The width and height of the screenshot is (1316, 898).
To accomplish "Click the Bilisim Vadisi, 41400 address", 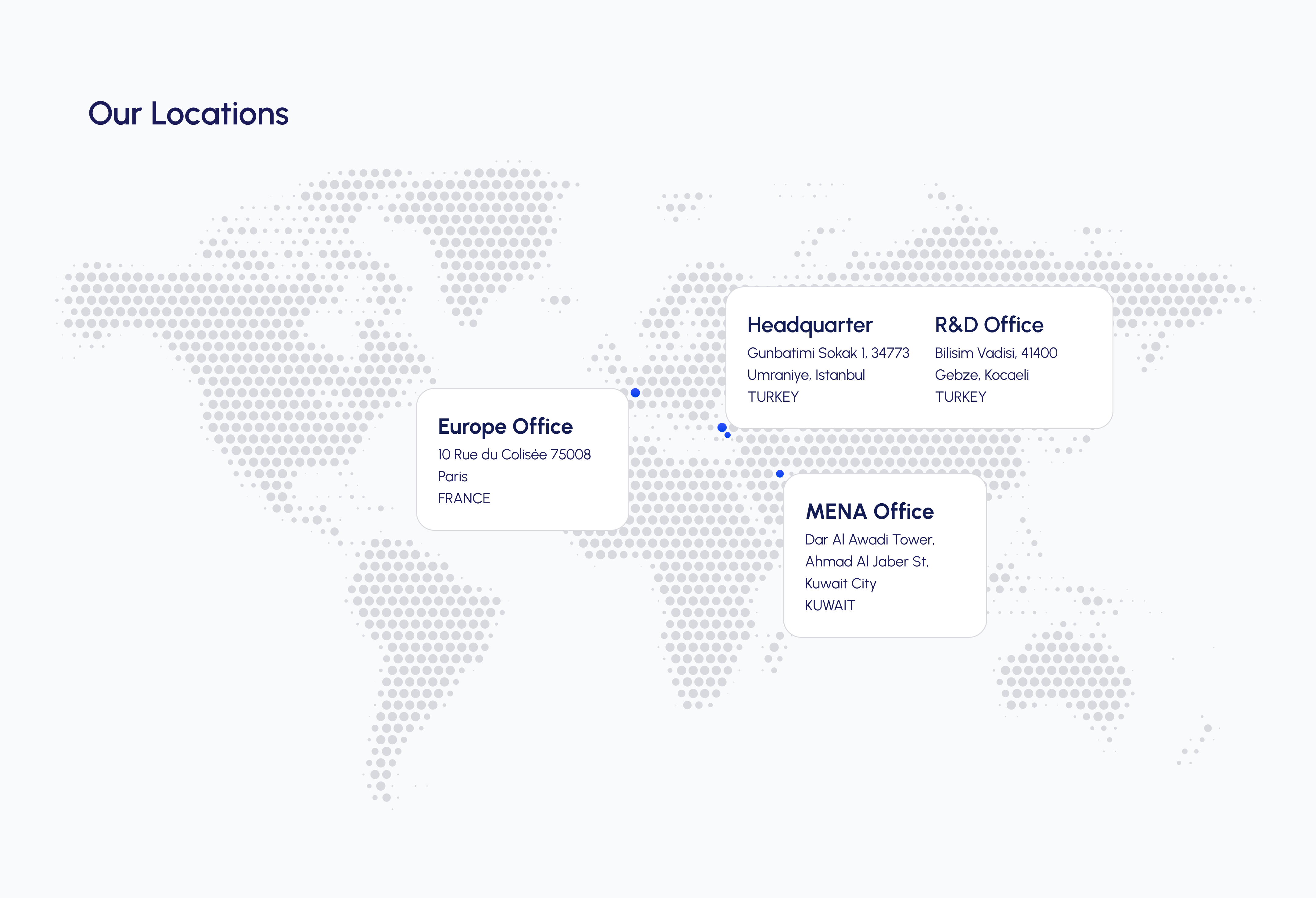I will 996,353.
